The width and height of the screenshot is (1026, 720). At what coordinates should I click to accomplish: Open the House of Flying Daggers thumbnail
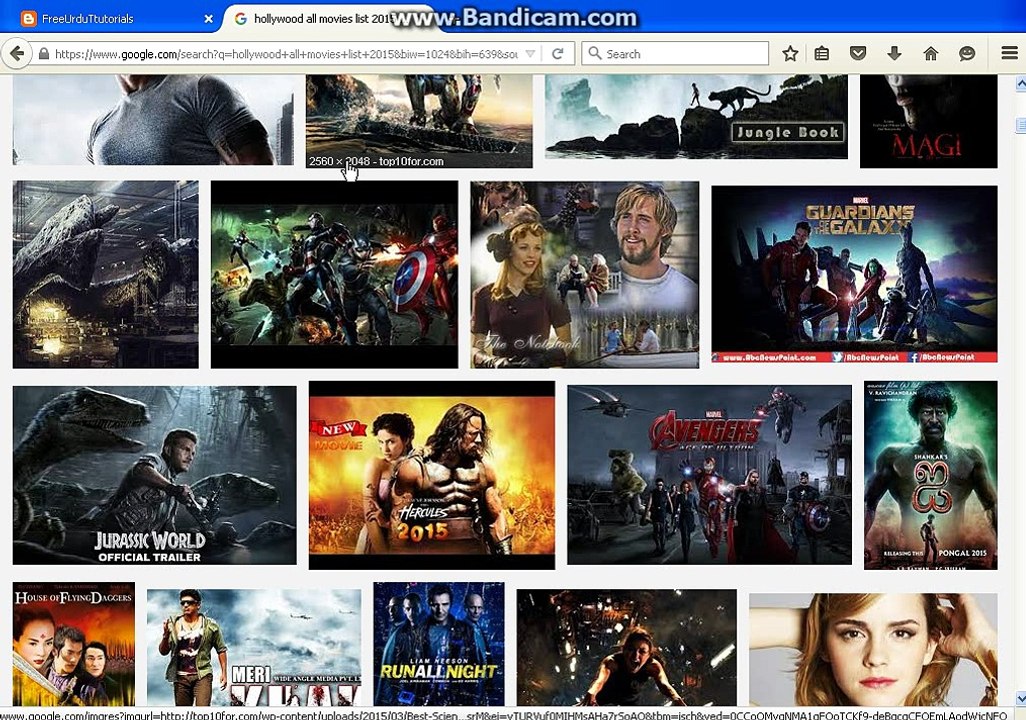click(x=74, y=643)
